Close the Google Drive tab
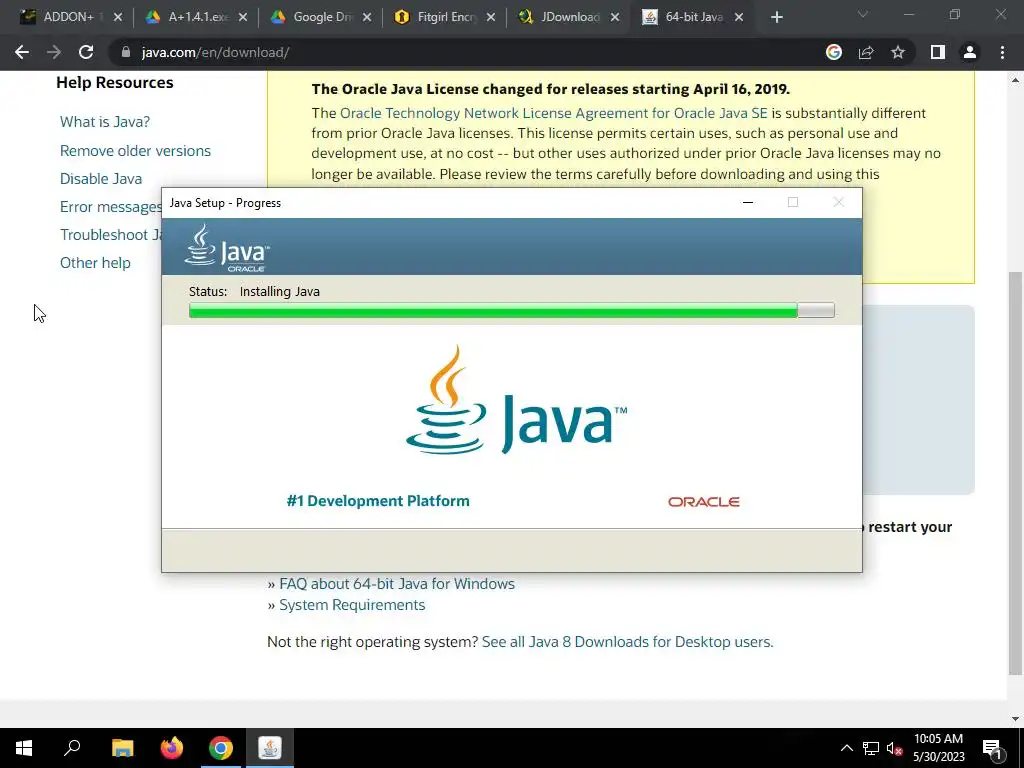This screenshot has height=768, width=1024. click(367, 18)
